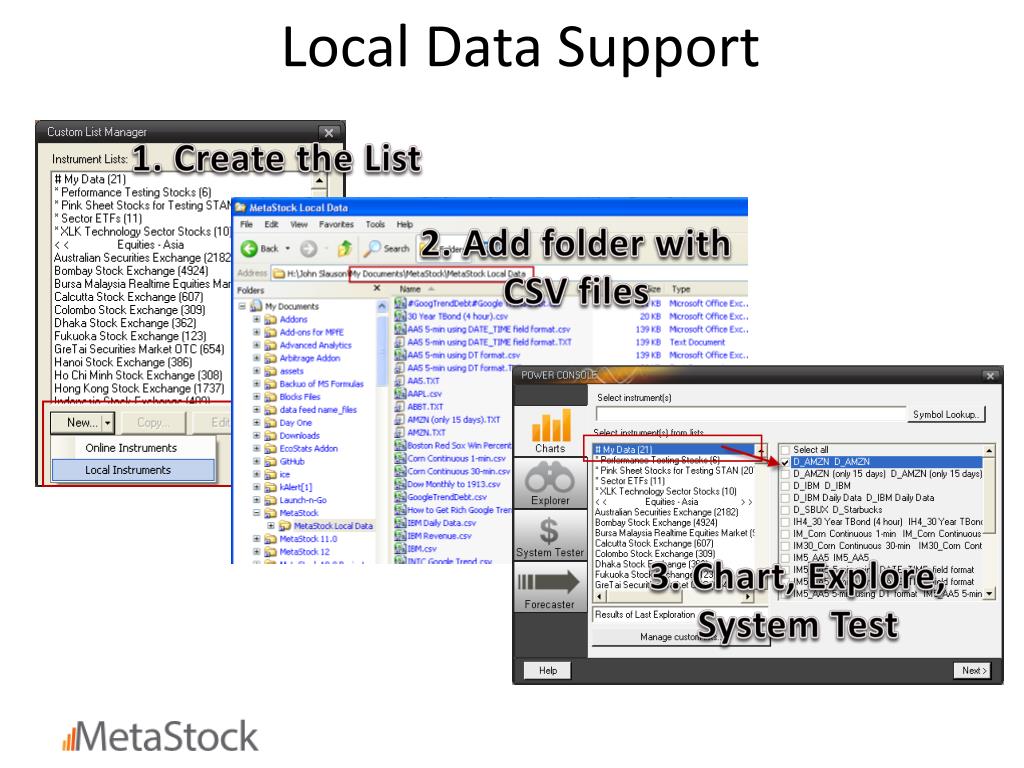The width and height of the screenshot is (1024, 768).
Task: Expand the EcoStats Addon folder node
Action: coord(257,449)
